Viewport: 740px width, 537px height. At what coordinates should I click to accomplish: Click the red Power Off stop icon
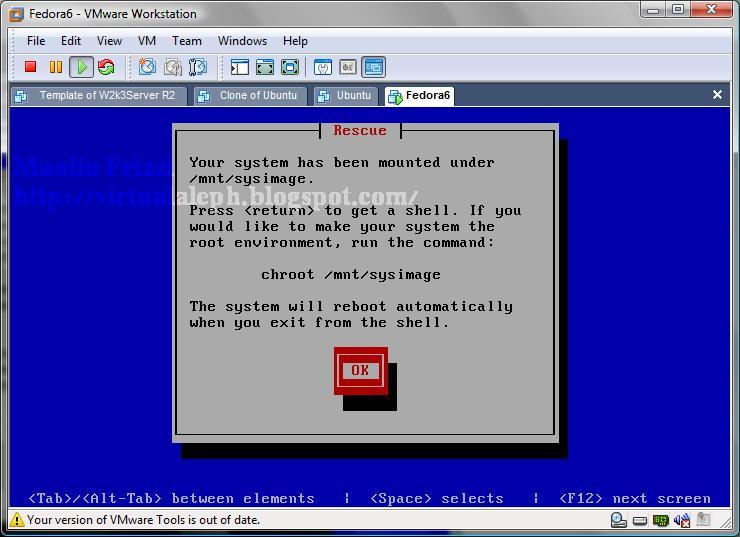click(31, 67)
